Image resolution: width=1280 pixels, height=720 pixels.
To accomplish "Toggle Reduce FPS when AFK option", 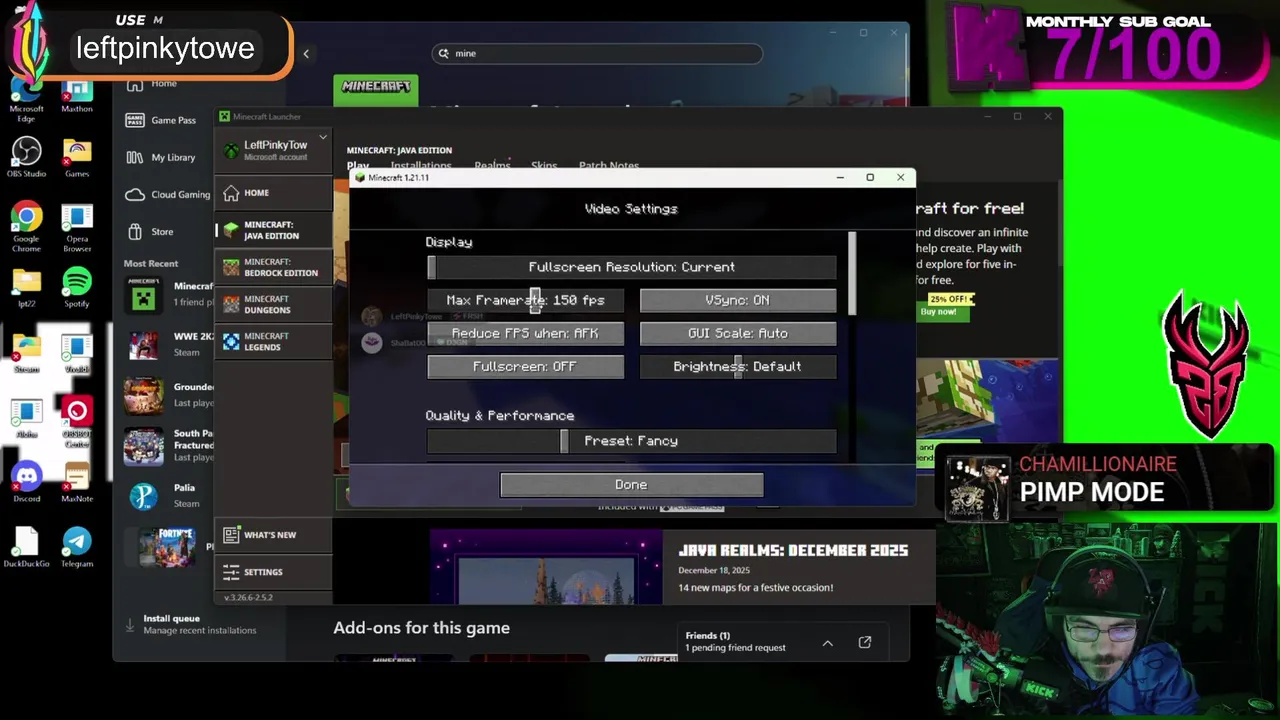I will click(525, 333).
